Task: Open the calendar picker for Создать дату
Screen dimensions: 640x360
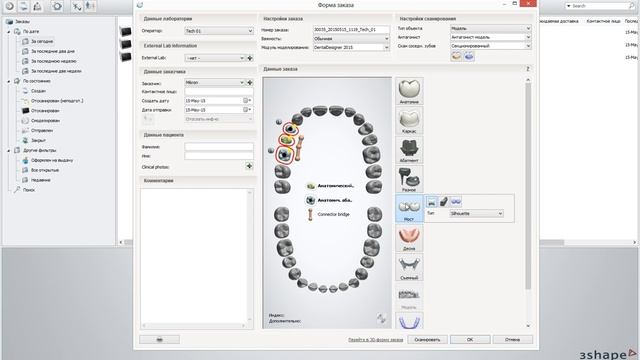Action: pyautogui.click(x=247, y=100)
